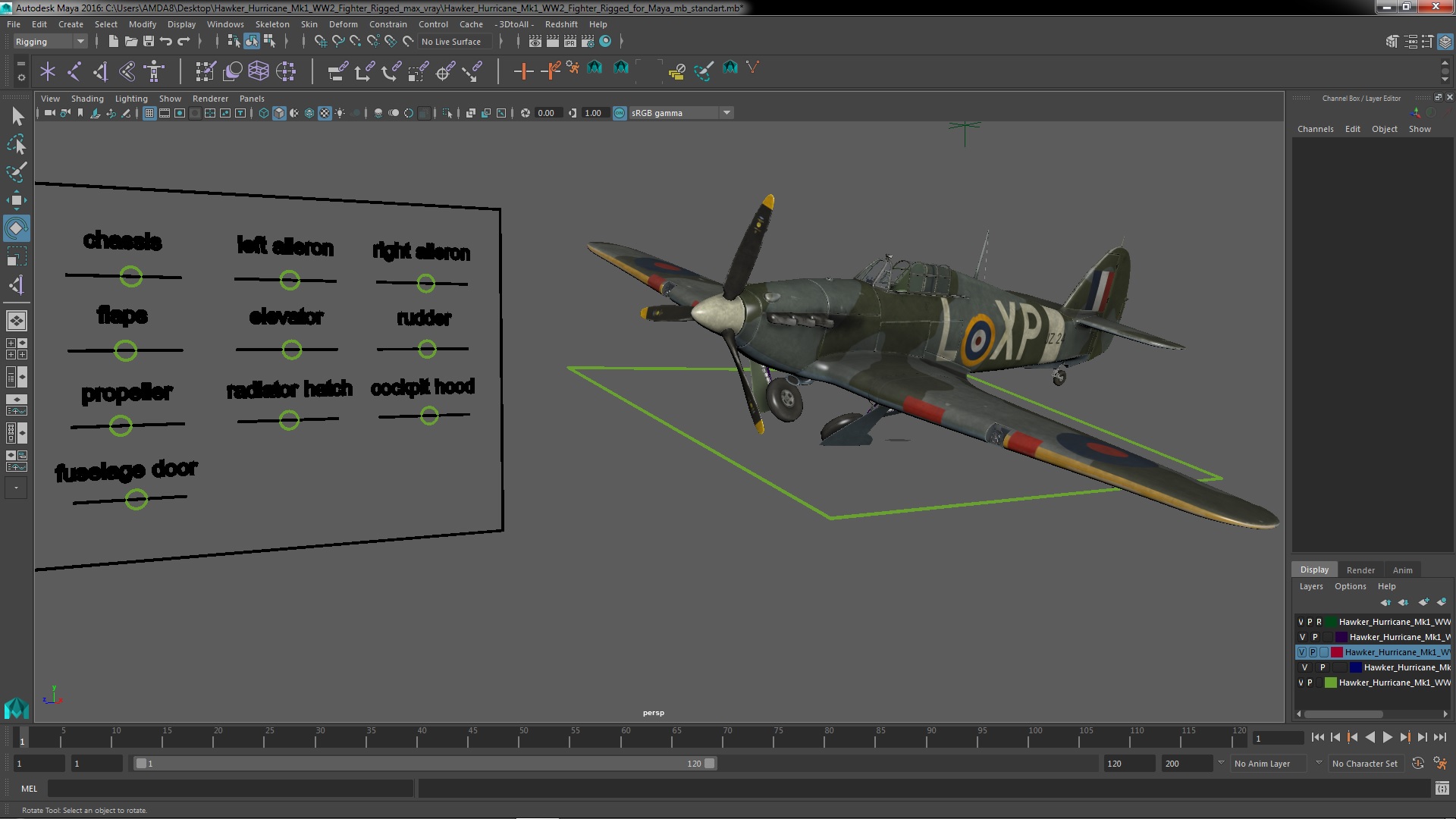Toggle visibility of the green layer
This screenshot has height=819, width=1456.
pos(1301,682)
